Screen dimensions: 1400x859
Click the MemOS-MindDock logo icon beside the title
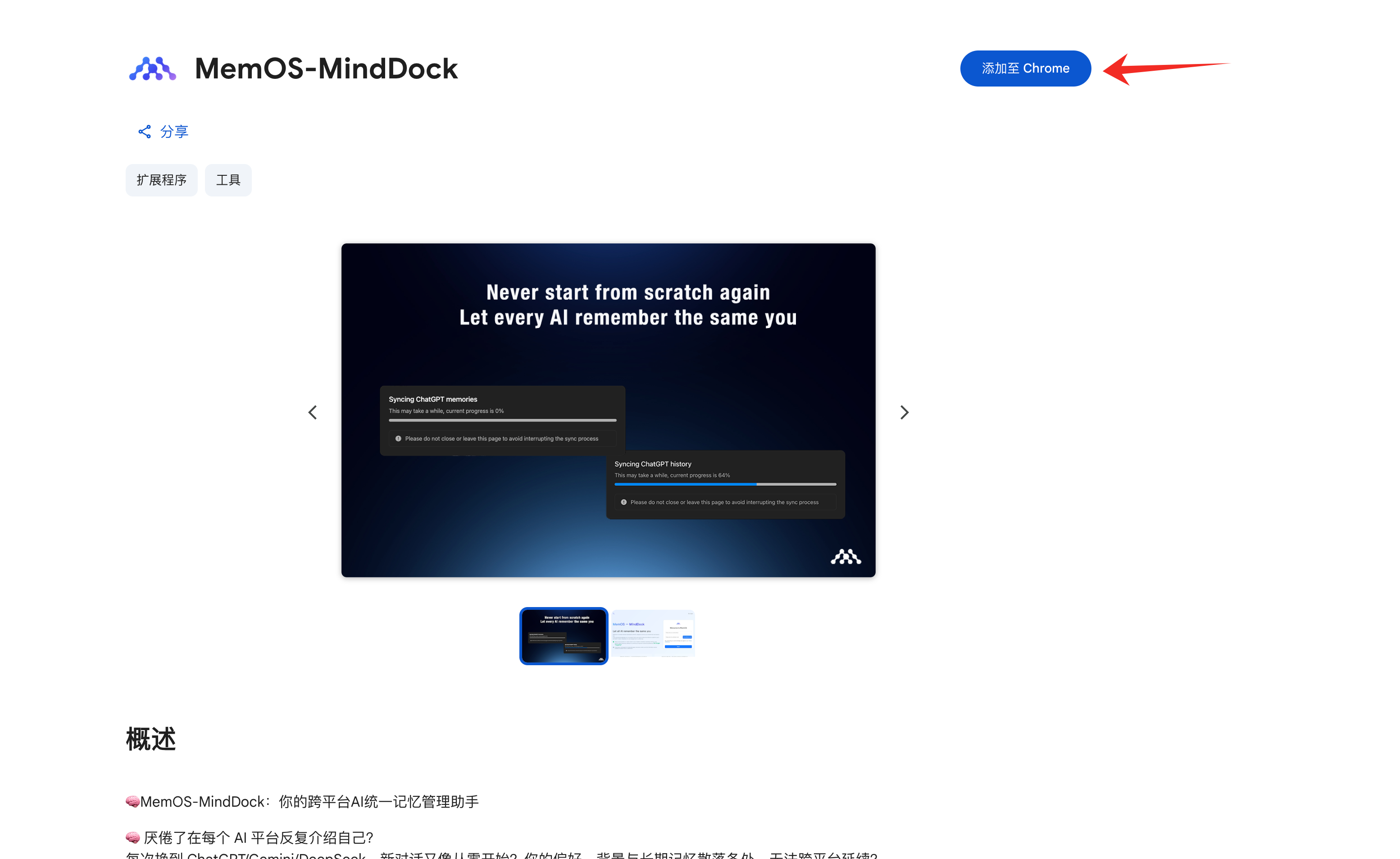coord(152,69)
